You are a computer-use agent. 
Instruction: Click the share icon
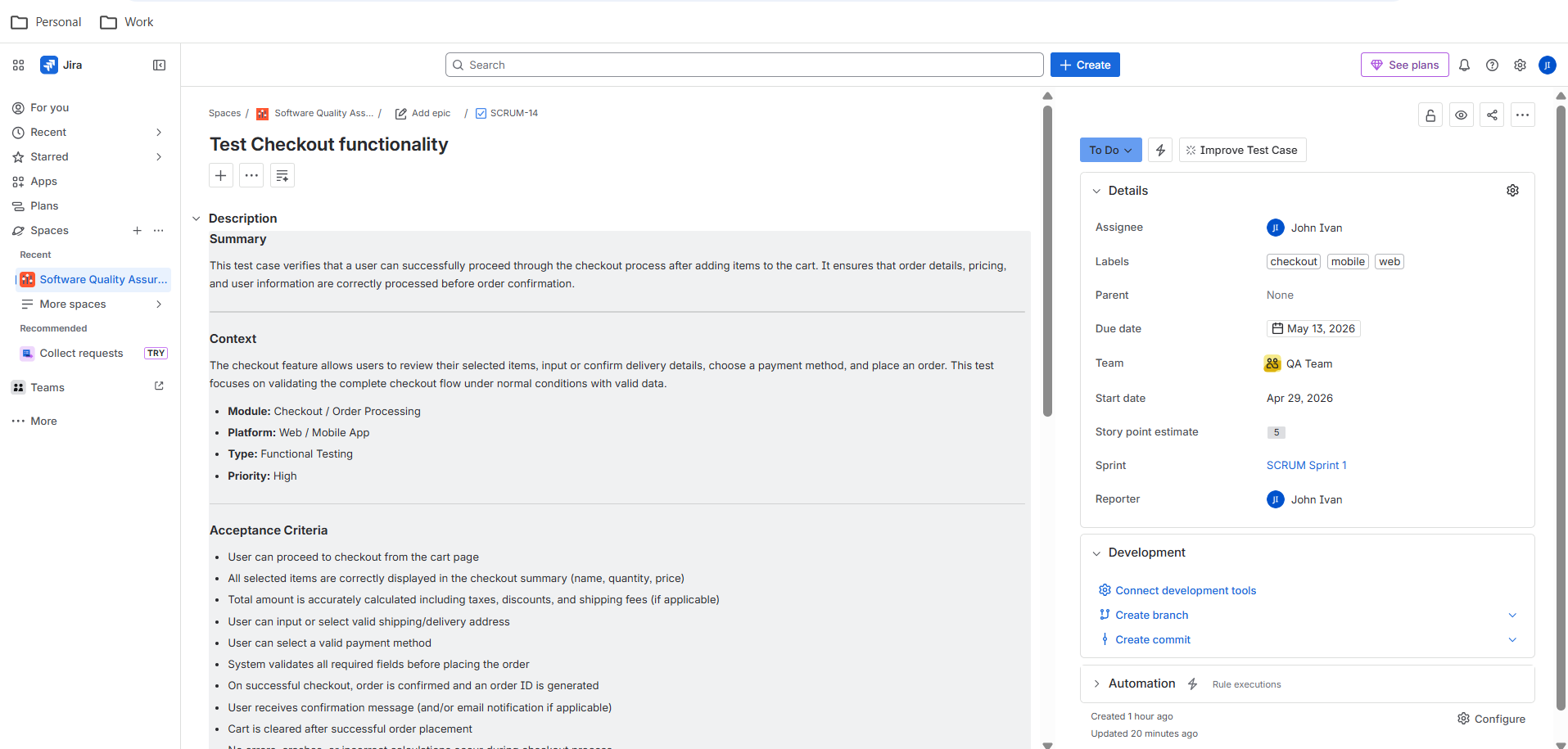coord(1492,115)
